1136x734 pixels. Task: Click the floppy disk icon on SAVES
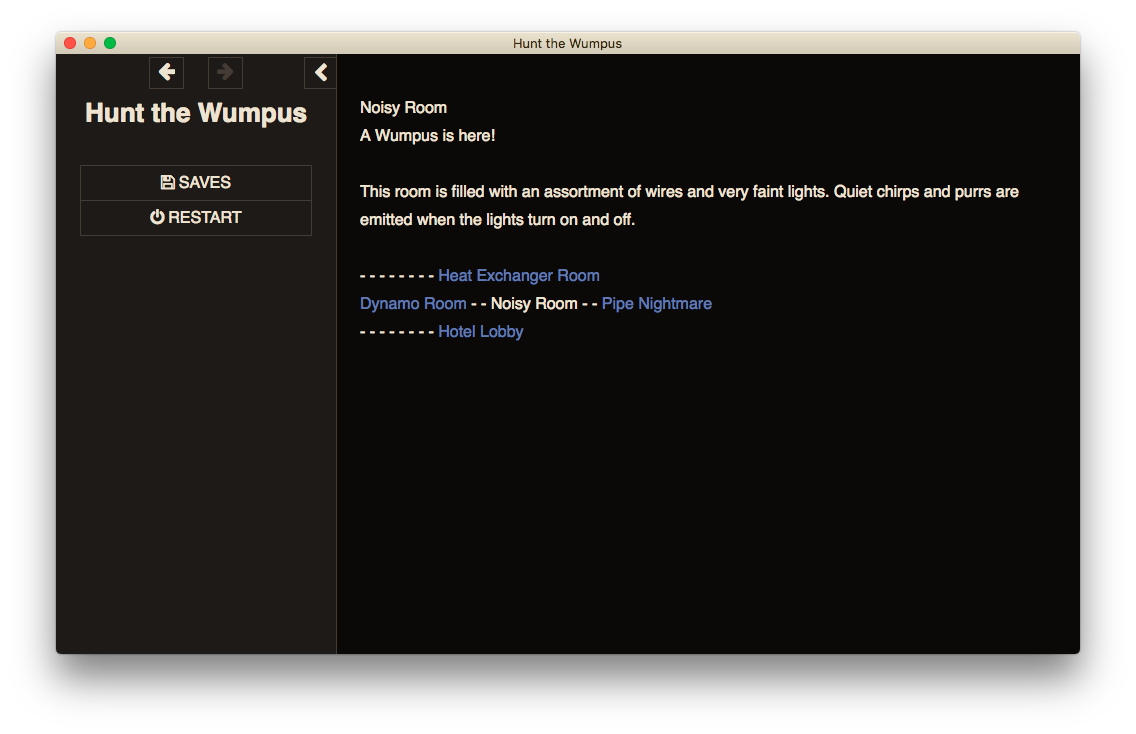(167, 183)
